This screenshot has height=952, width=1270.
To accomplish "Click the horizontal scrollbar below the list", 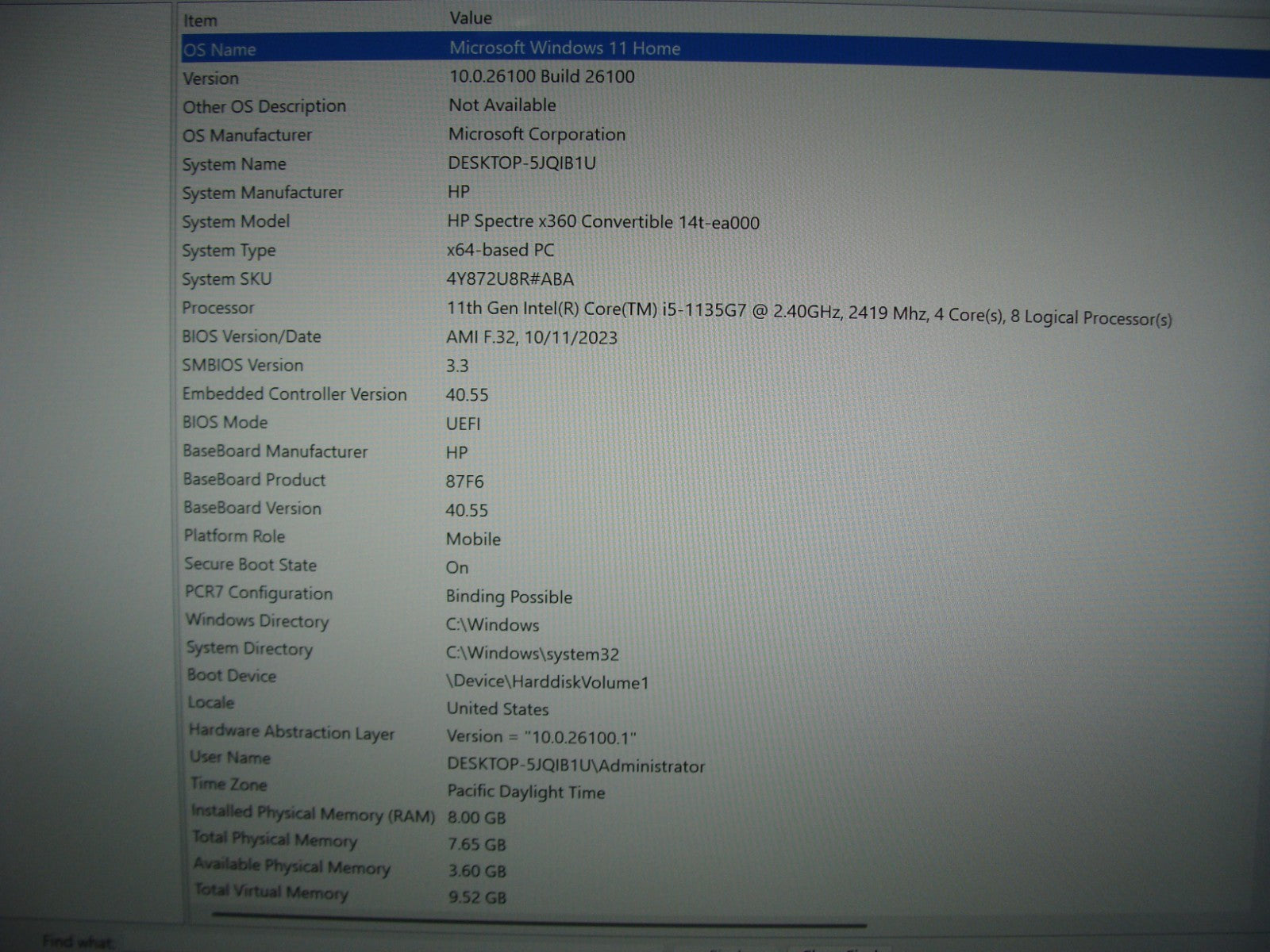I will pyautogui.click(x=540, y=920).
